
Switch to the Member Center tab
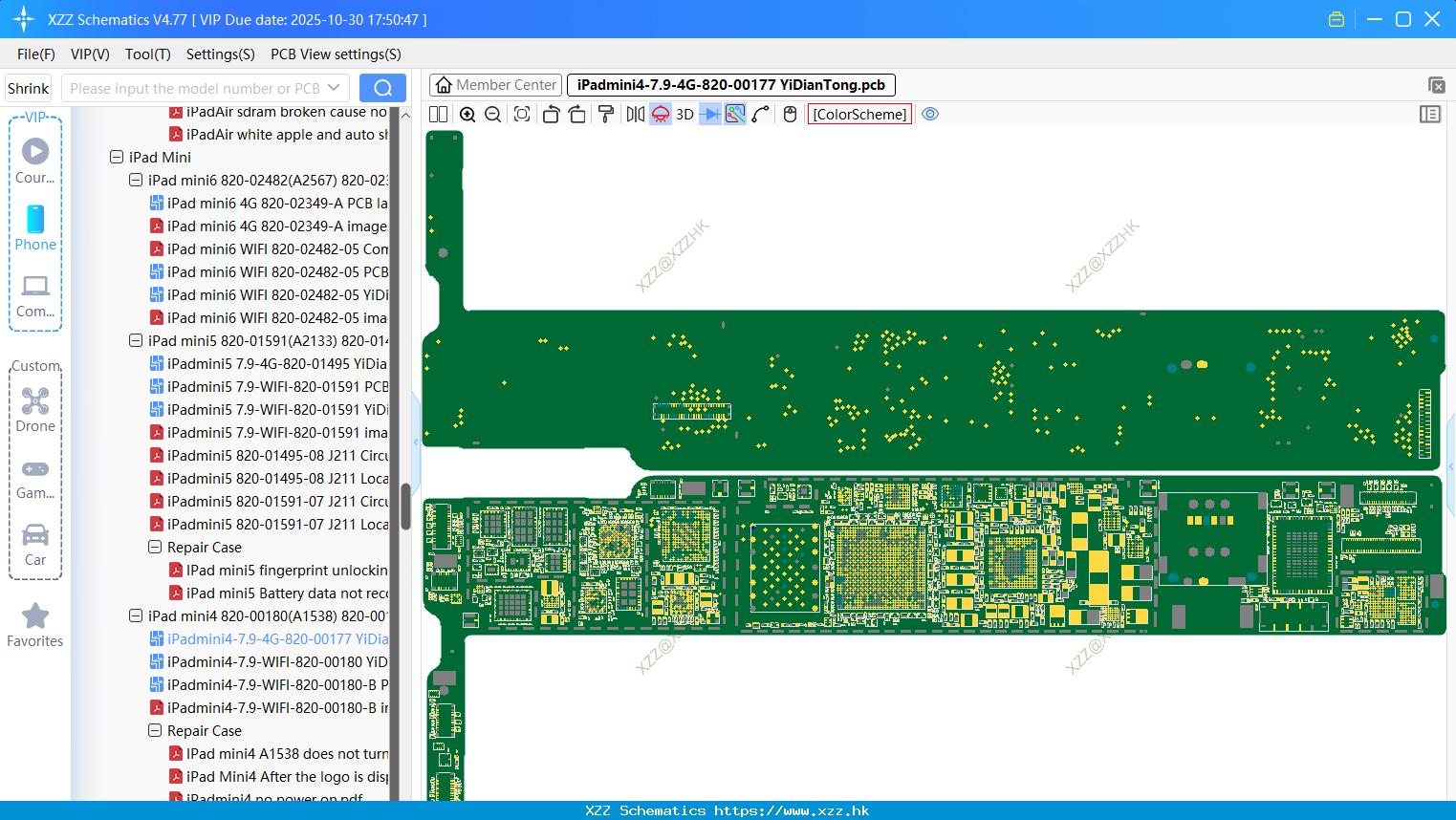(x=496, y=85)
